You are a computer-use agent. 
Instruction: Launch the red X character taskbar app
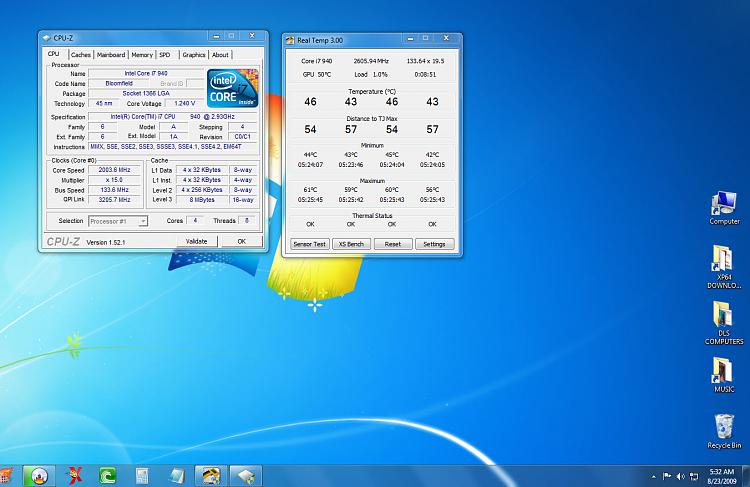[74, 476]
